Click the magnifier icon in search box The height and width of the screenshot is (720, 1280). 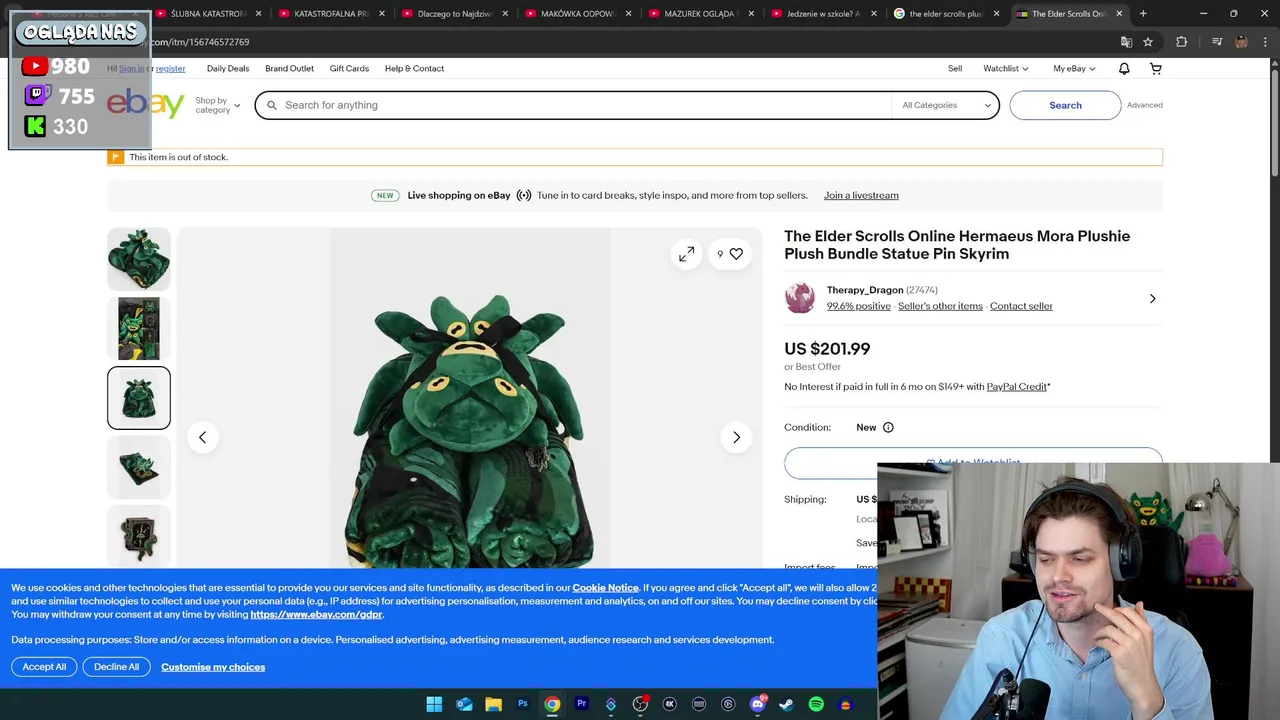click(x=272, y=105)
